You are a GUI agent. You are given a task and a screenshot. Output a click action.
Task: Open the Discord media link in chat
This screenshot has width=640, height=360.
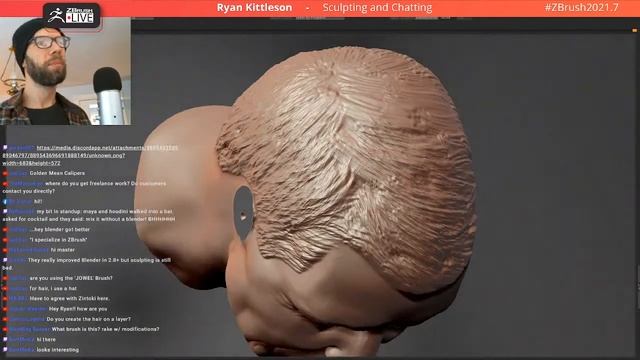pyautogui.click(x=90, y=156)
